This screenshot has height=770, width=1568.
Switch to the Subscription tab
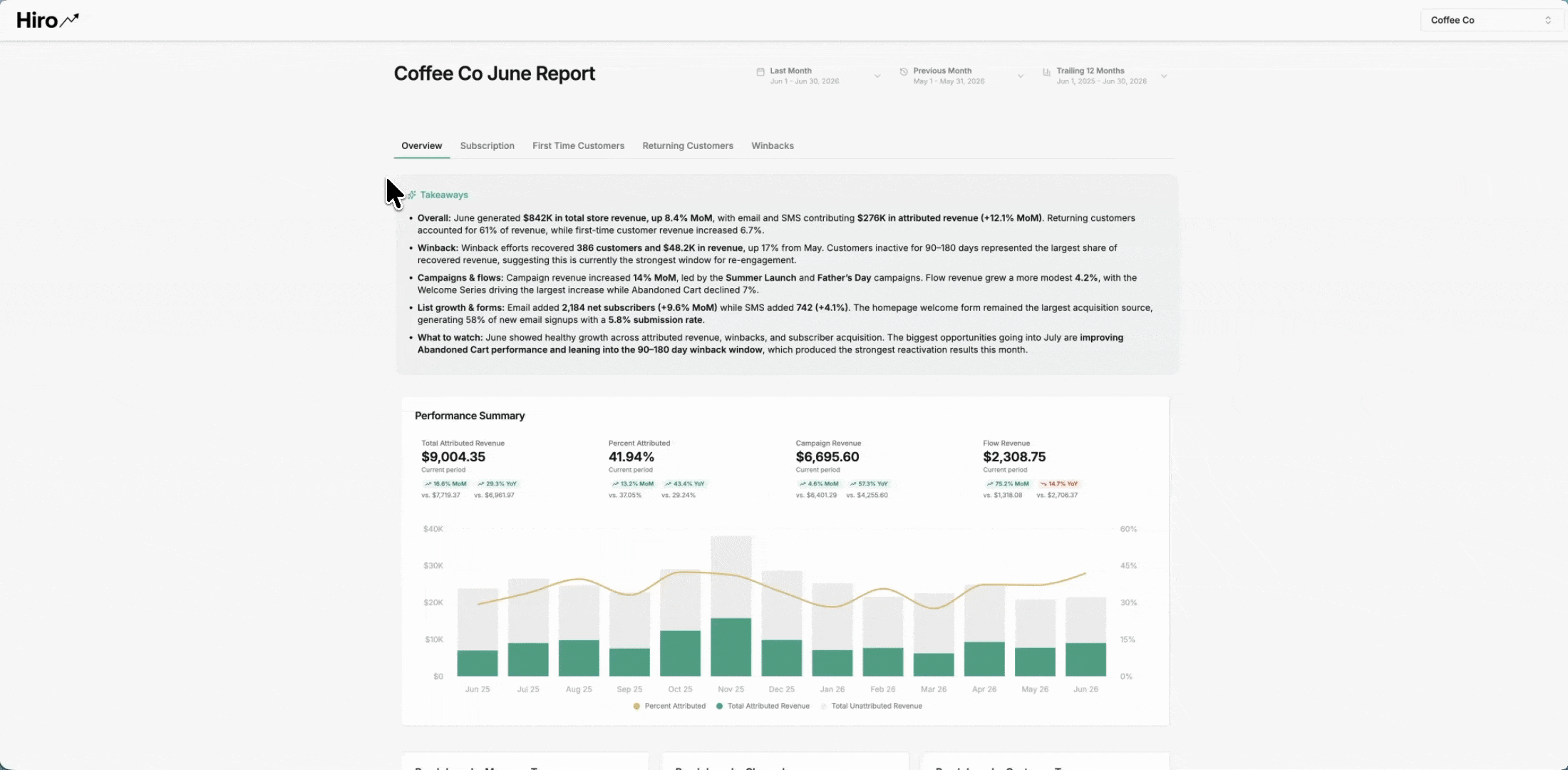[x=487, y=145]
